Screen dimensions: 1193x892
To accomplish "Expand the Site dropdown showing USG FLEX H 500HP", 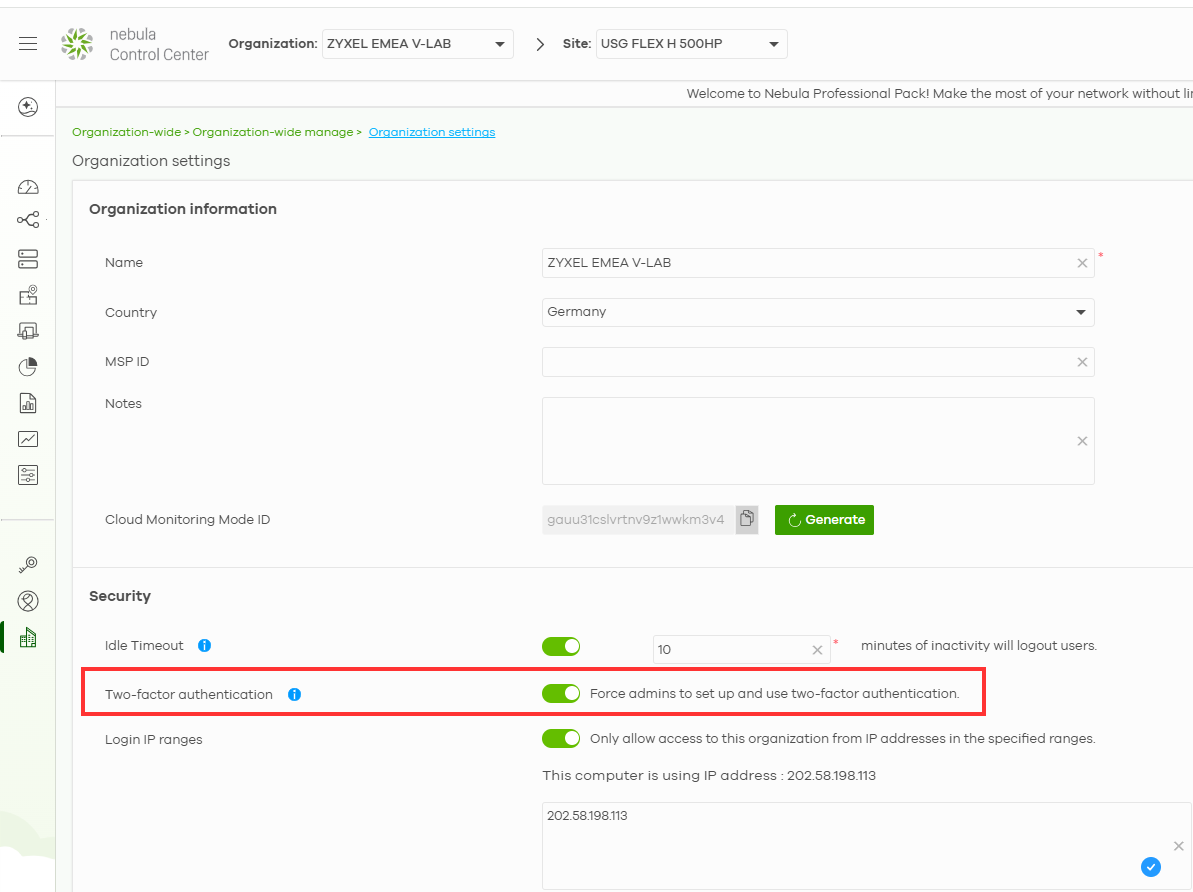I will [691, 44].
